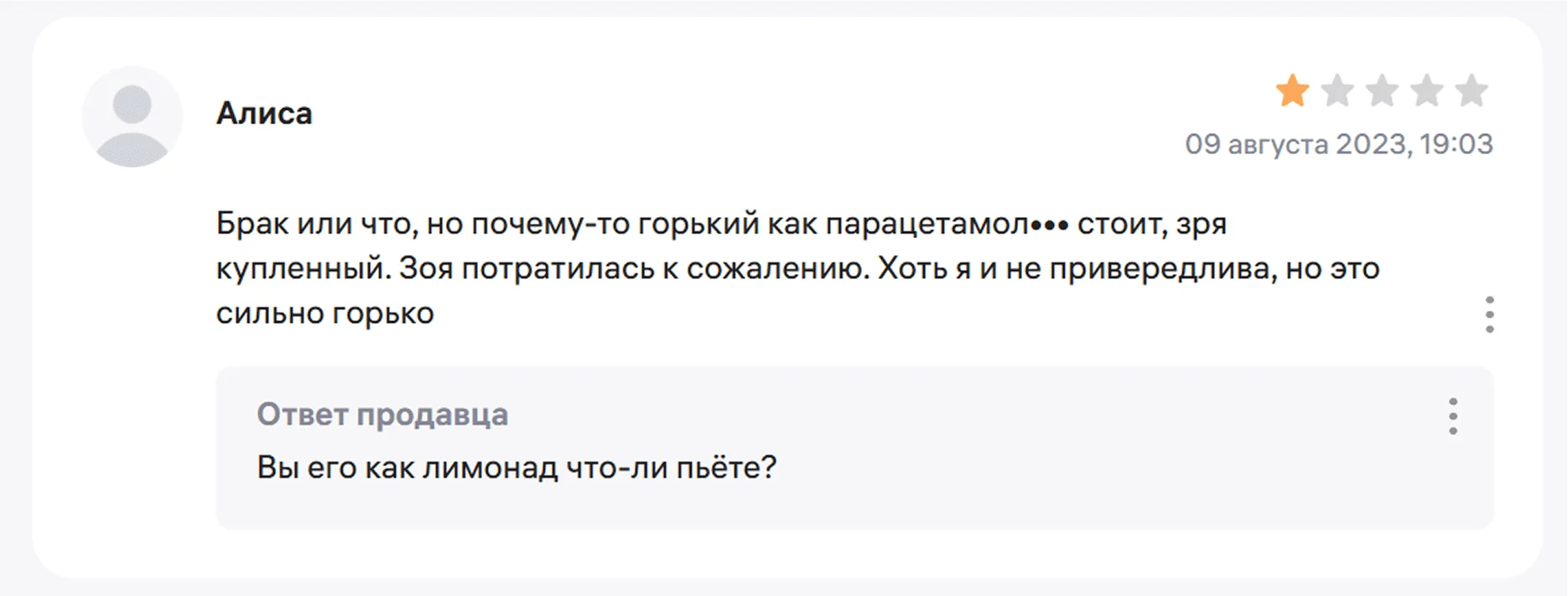
Task: Click the seller's reply text about лимонад
Action: [x=517, y=467]
